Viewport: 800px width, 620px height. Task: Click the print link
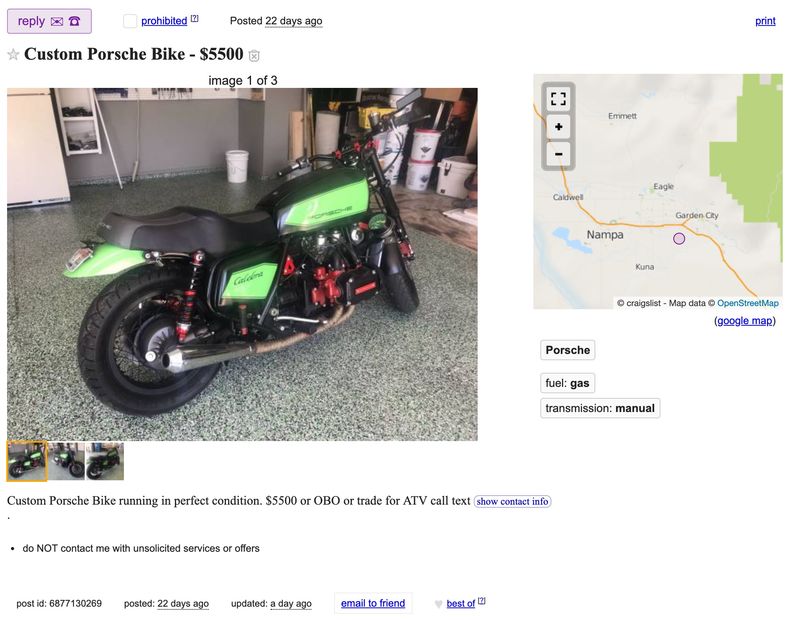[765, 21]
